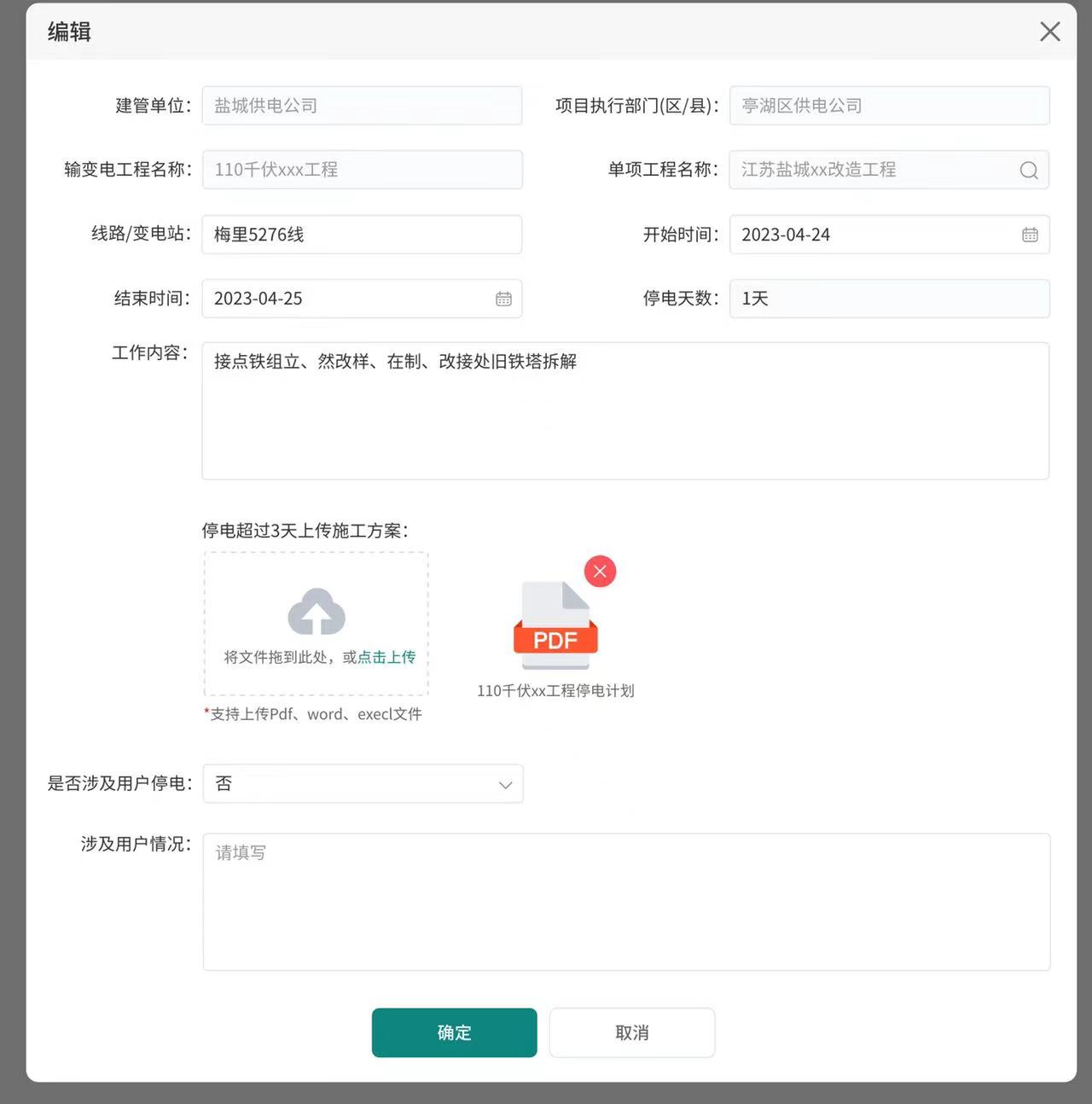Image resolution: width=1092 pixels, height=1104 pixels.
Task: Click the 编辑 dialog title
Action: tap(69, 32)
